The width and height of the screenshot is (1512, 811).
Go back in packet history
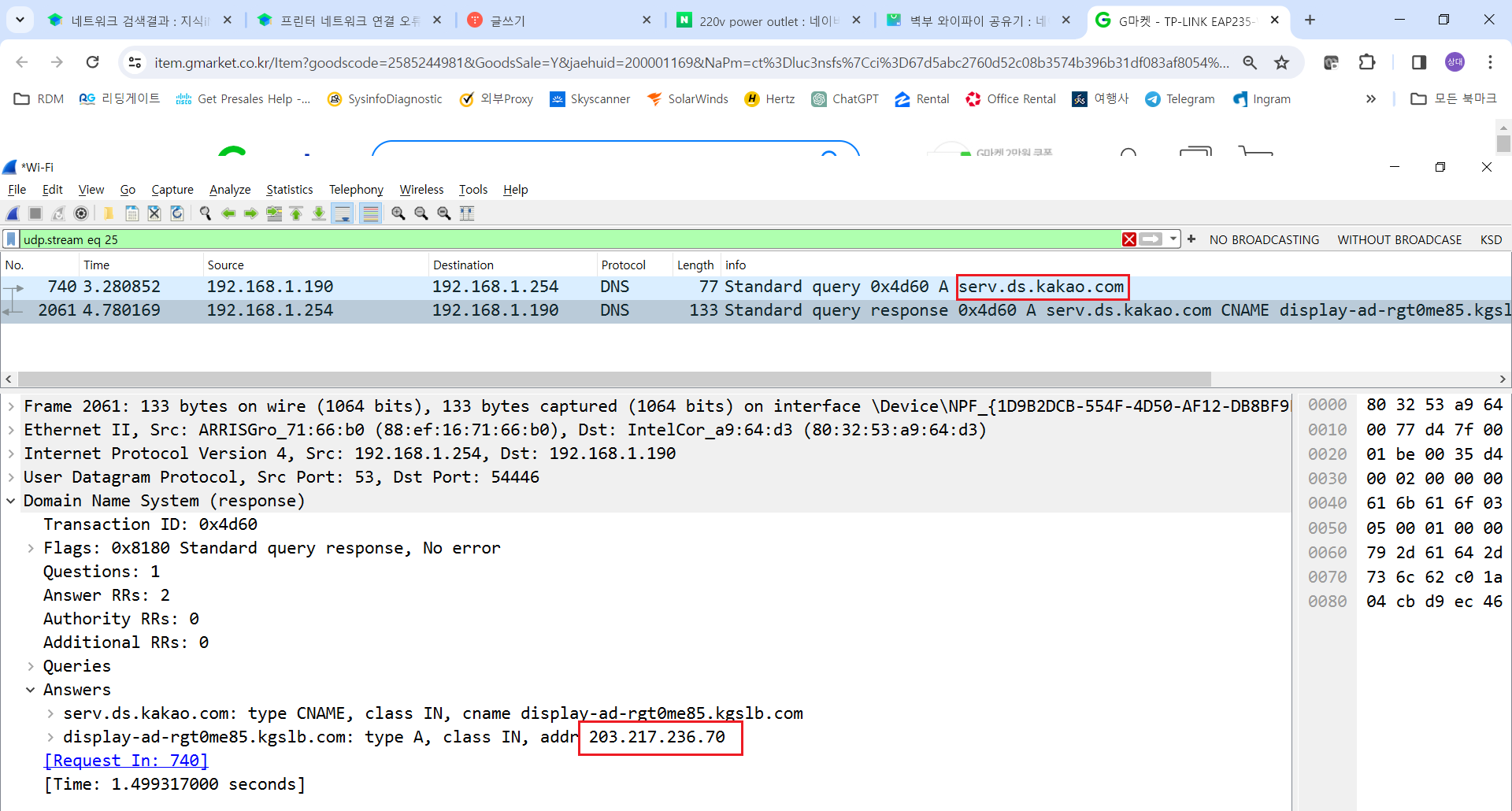pyautogui.click(x=228, y=213)
